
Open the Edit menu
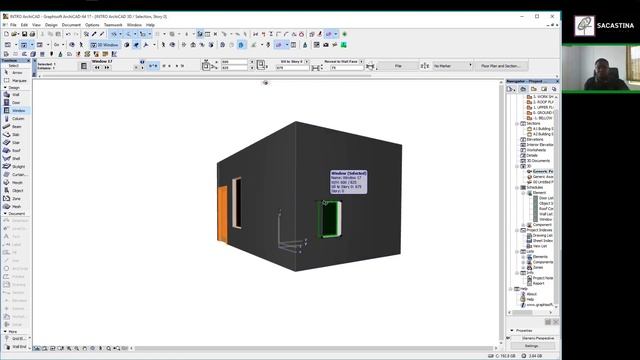24,25
